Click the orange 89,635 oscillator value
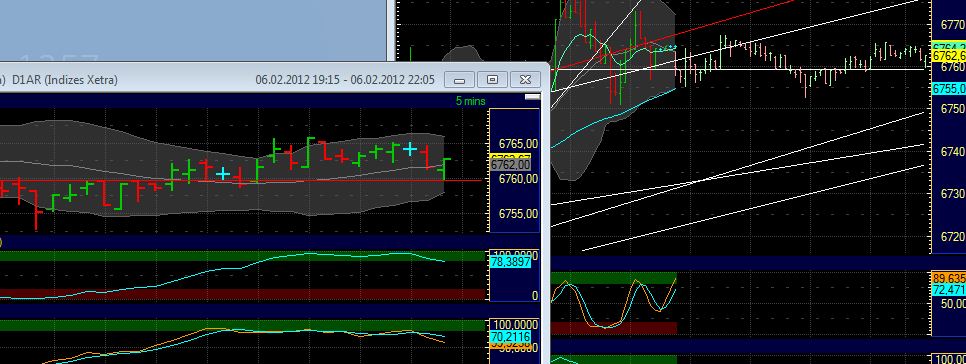 pos(949,278)
